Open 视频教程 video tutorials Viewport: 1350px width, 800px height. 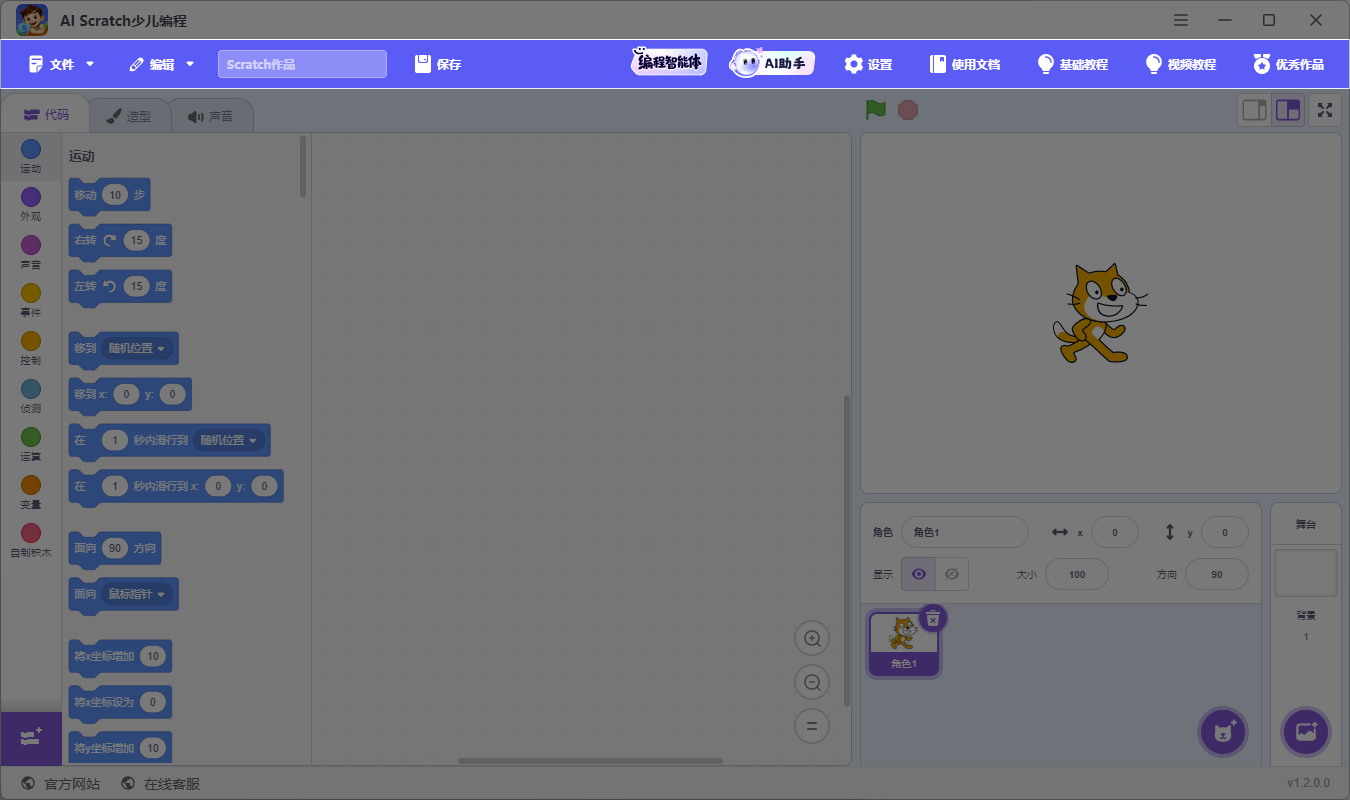coord(1181,64)
